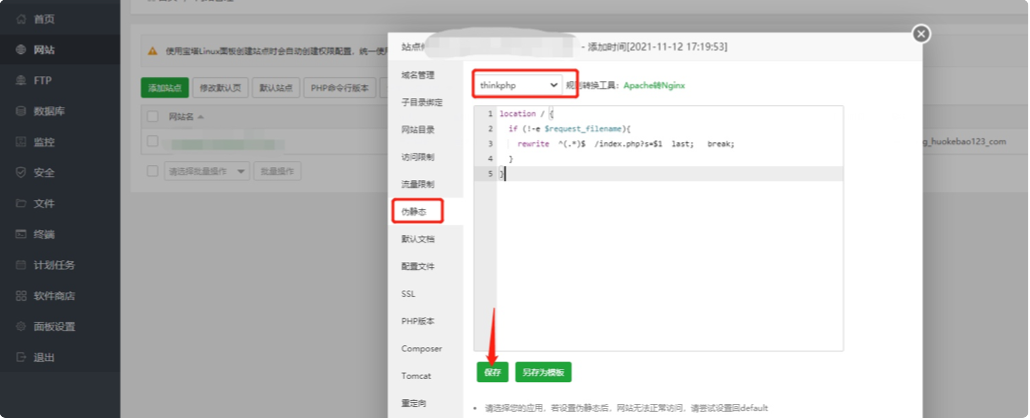Image resolution: width=1030 pixels, height=420 pixels.
Task: Click the monitor icon beside 监控
Action: [21, 142]
